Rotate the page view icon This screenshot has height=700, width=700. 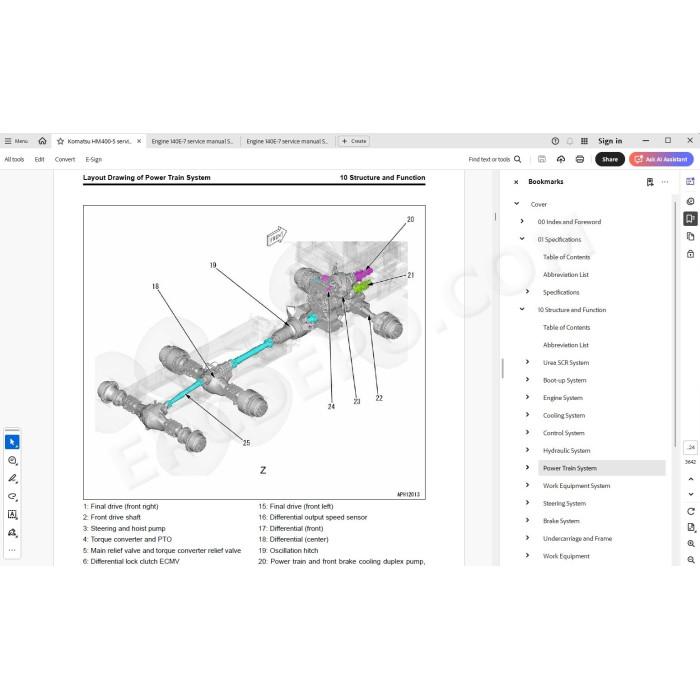tap(691, 511)
